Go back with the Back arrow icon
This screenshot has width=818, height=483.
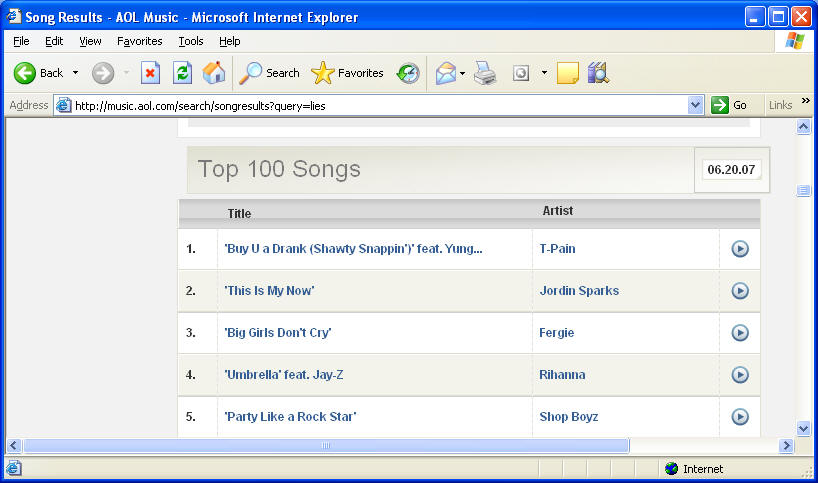(x=25, y=73)
